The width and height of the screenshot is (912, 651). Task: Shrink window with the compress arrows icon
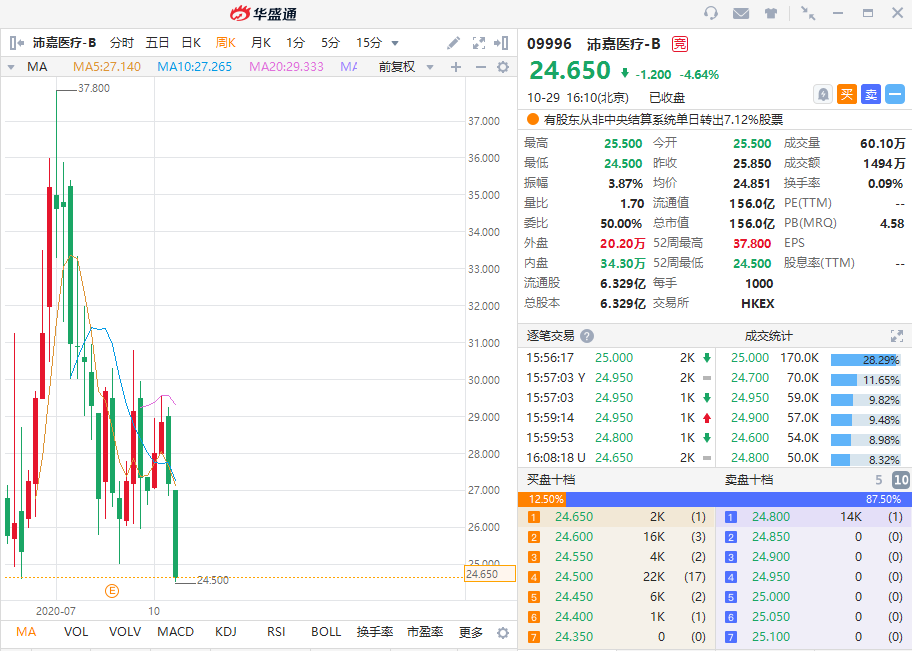coord(808,13)
